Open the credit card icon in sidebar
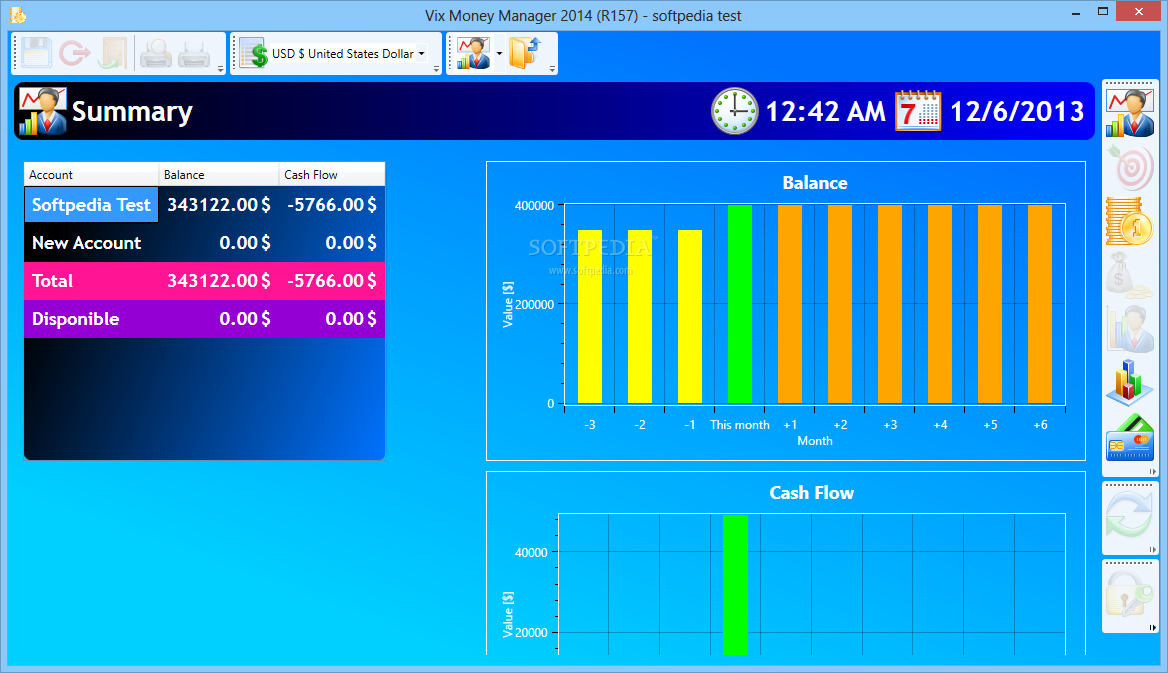Screen dimensions: 1168x673 coord(1129,437)
